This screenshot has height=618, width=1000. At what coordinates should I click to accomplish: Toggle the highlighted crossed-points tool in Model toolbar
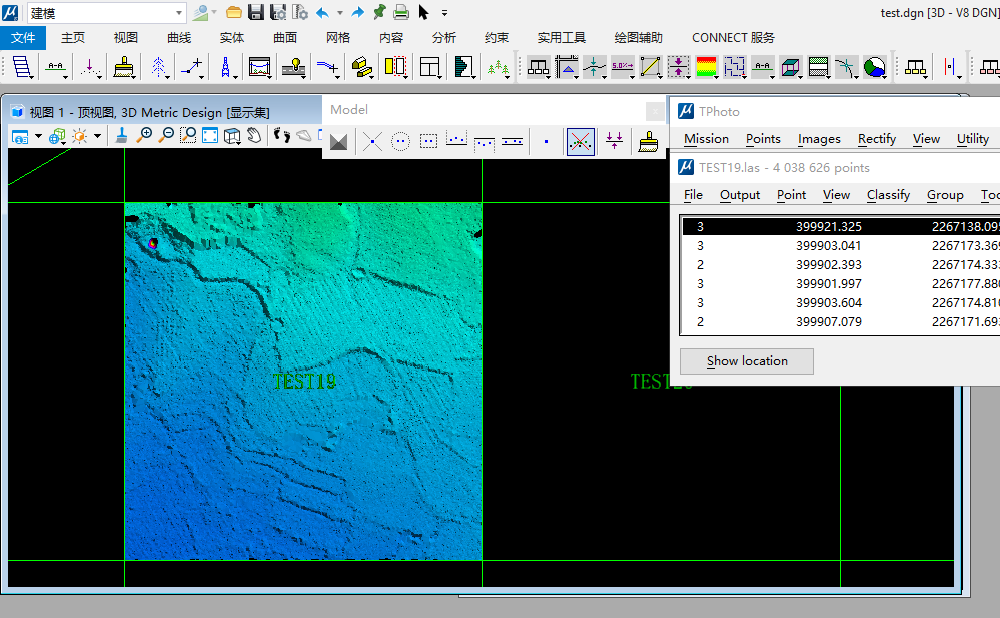580,142
